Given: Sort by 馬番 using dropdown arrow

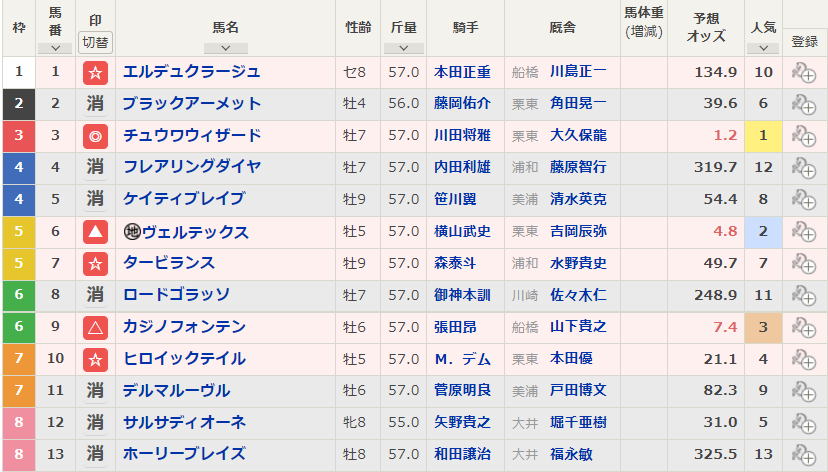Looking at the screenshot, I should tap(55, 48).
